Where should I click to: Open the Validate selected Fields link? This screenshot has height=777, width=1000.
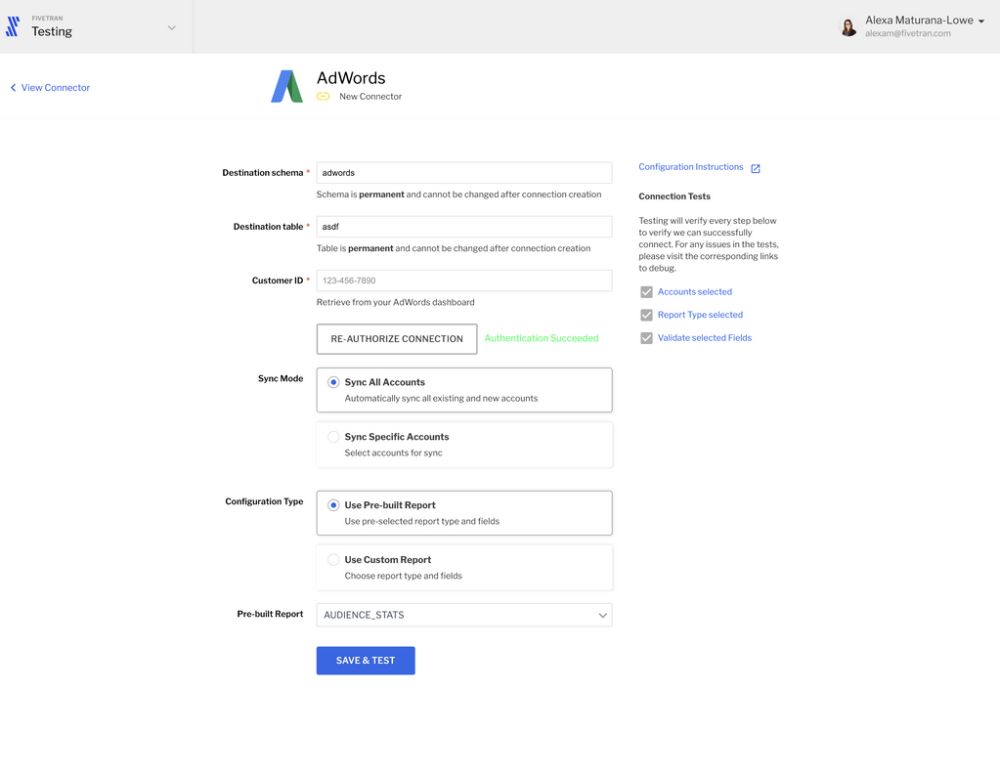click(x=705, y=337)
